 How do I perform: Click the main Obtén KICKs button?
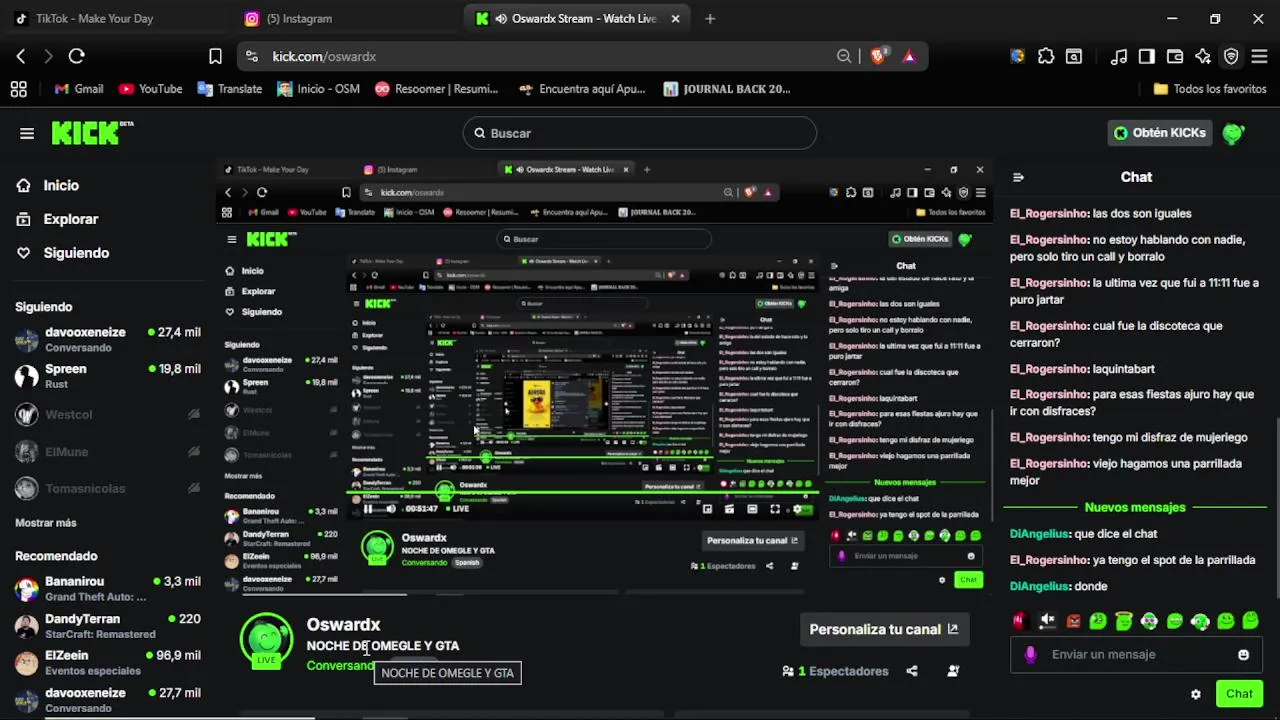click(1160, 133)
